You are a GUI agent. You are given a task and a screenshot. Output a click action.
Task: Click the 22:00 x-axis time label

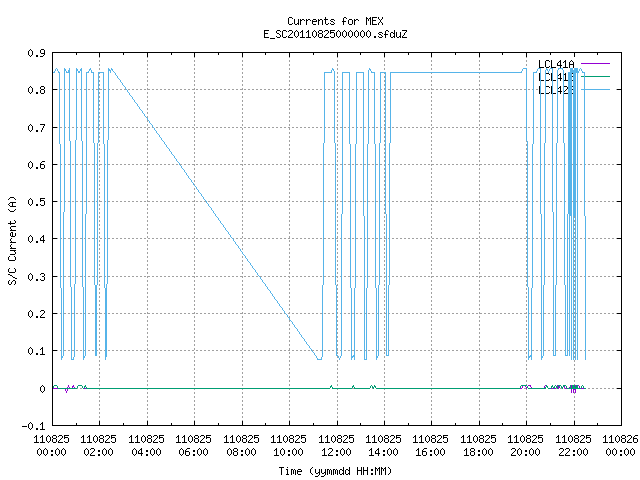pos(573,452)
